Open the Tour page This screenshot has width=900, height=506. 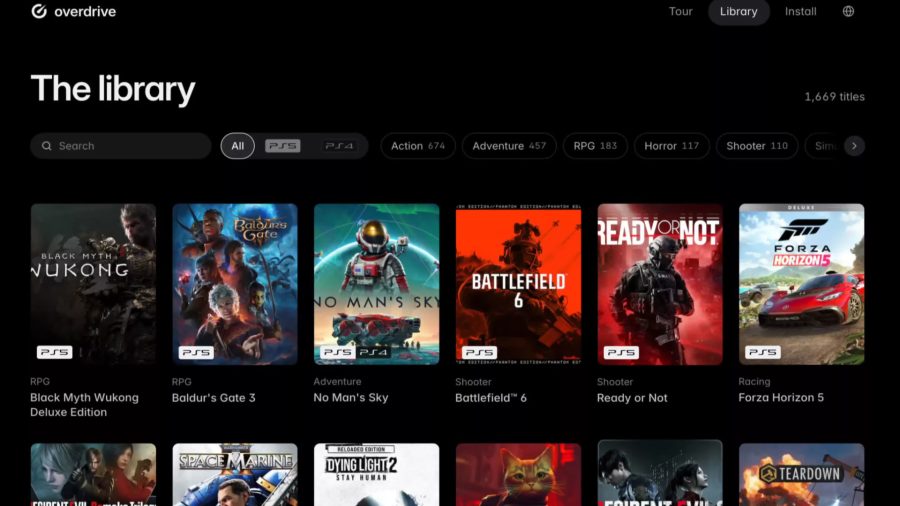681,11
